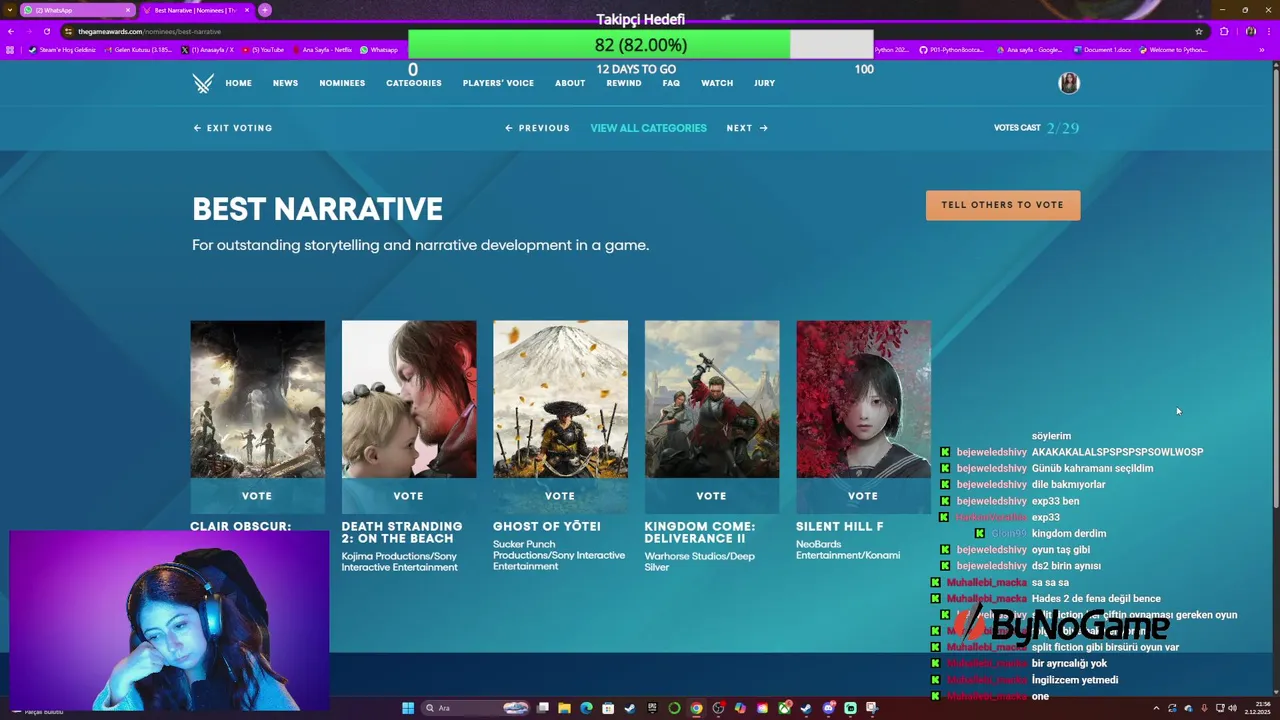Open WATCH navigation item
Image resolution: width=1280 pixels, height=720 pixels.
tap(717, 83)
